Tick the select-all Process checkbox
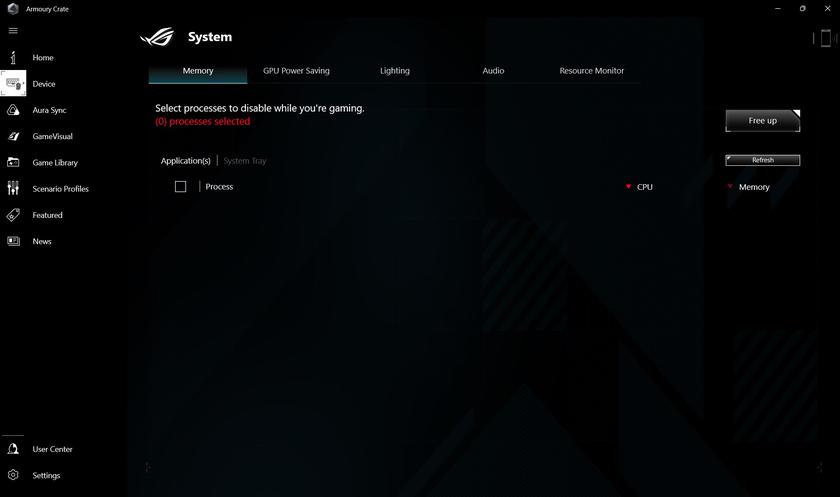The width and height of the screenshot is (840, 497). (x=181, y=186)
